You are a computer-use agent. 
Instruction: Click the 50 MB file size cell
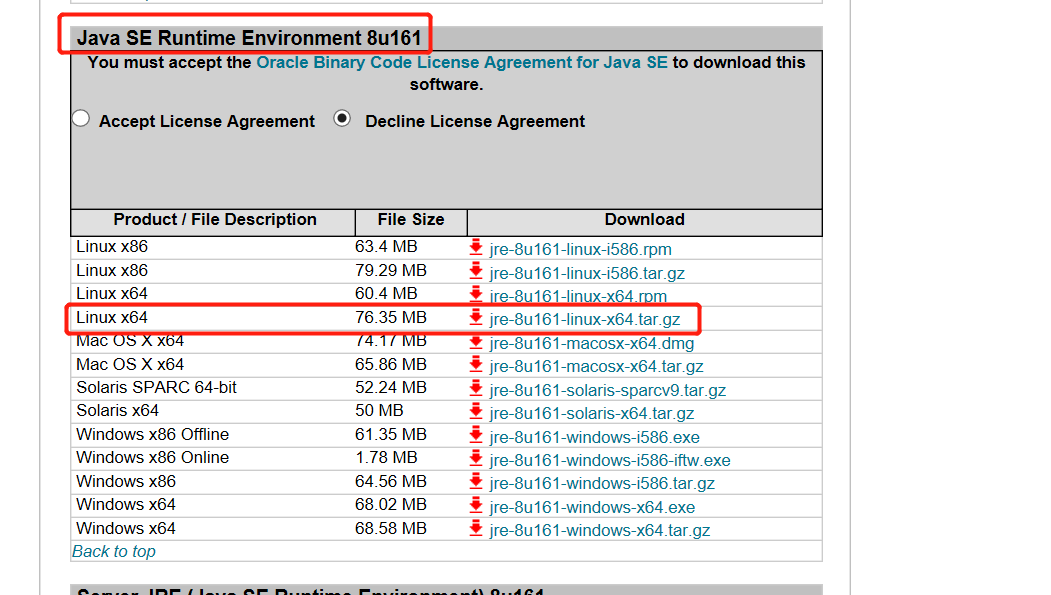click(x=379, y=411)
